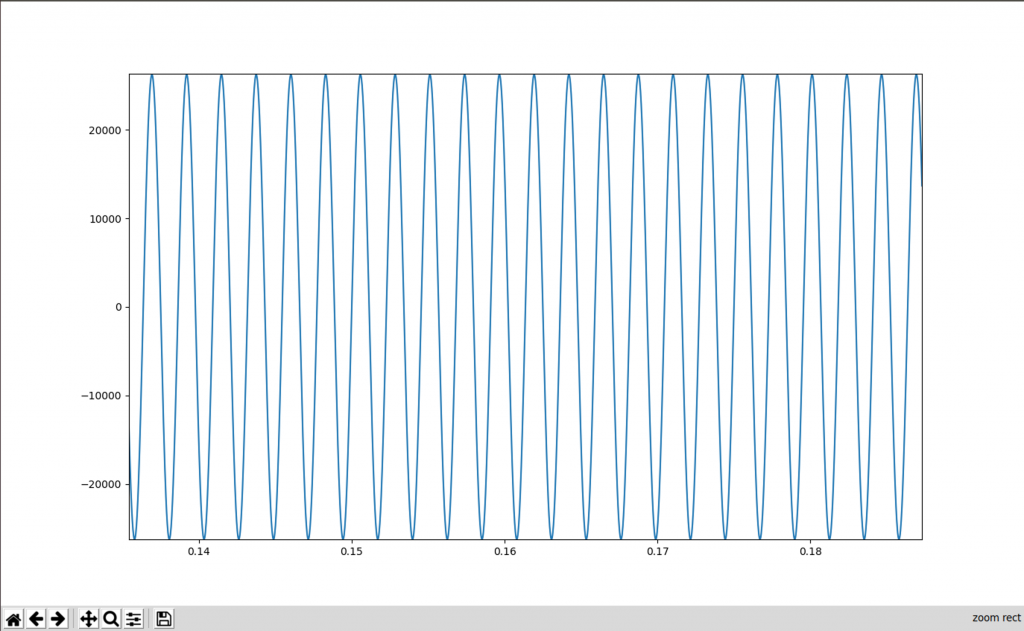Go back to the previous view
The width and height of the screenshot is (1024, 631).
click(x=36, y=619)
